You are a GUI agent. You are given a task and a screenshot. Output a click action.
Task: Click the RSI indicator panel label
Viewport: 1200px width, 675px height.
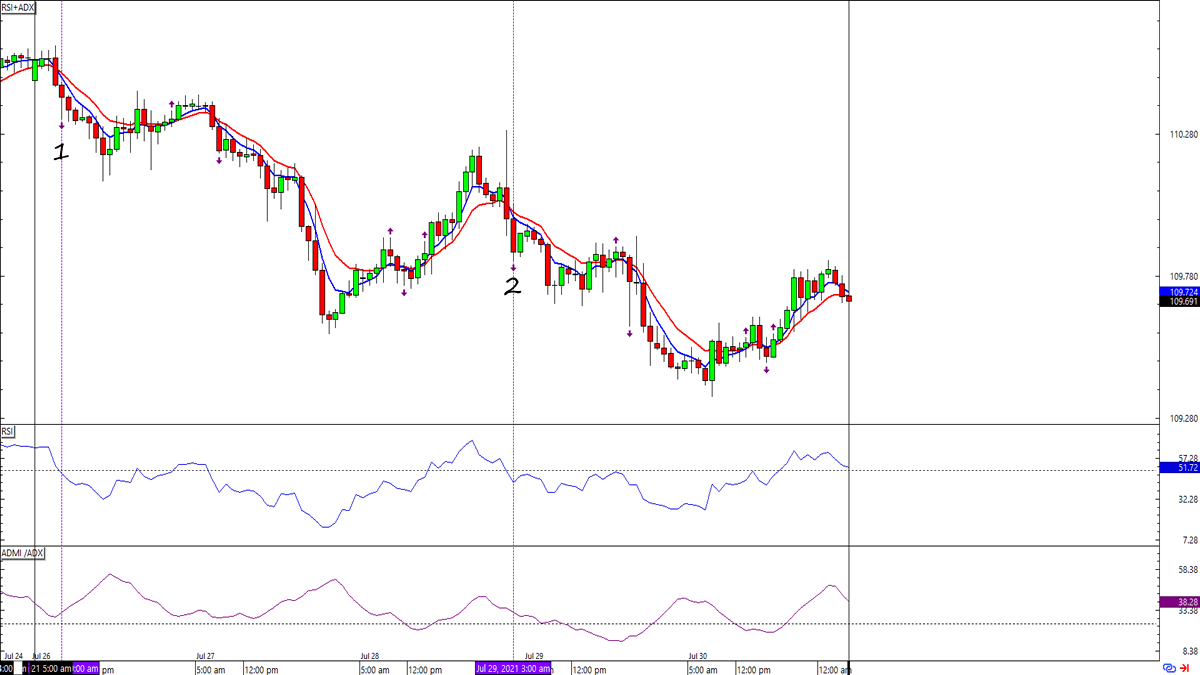click(x=10, y=431)
